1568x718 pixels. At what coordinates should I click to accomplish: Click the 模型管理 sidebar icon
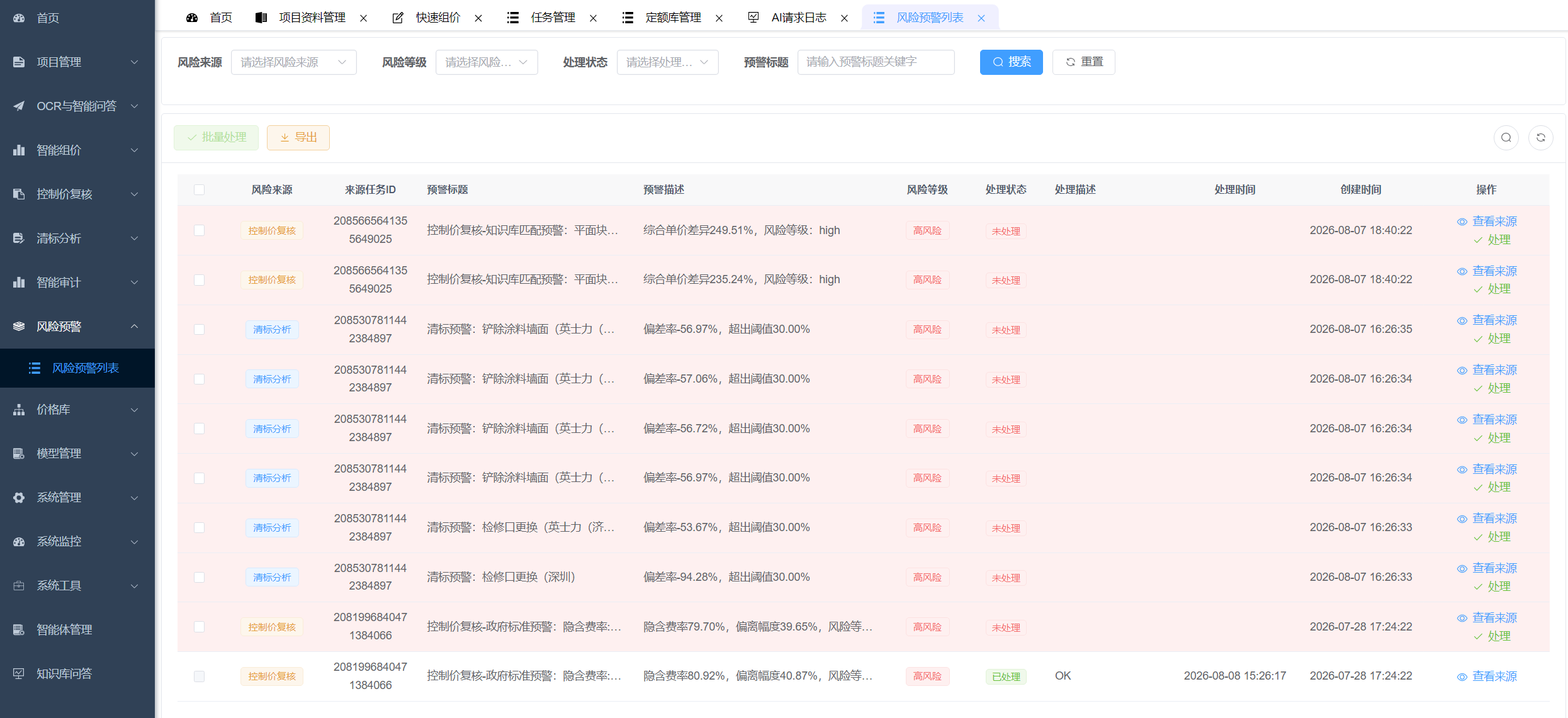[19, 454]
